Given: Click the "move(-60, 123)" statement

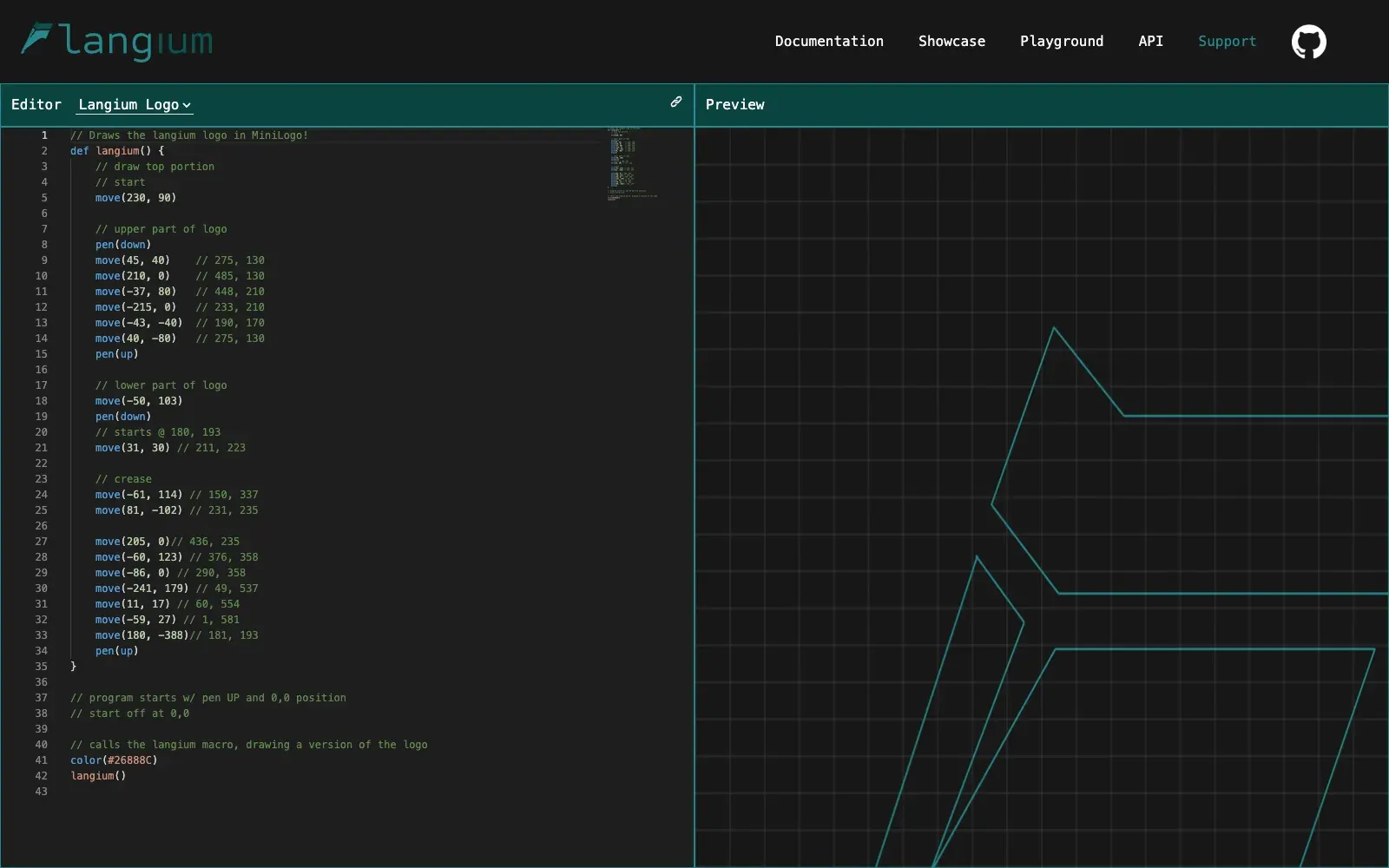Looking at the screenshot, I should click(139, 557).
